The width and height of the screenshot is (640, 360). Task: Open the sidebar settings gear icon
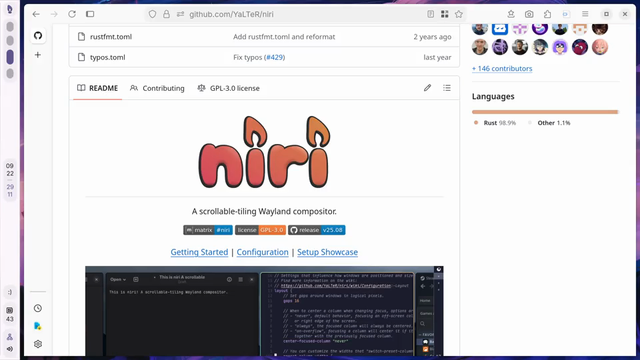38,344
